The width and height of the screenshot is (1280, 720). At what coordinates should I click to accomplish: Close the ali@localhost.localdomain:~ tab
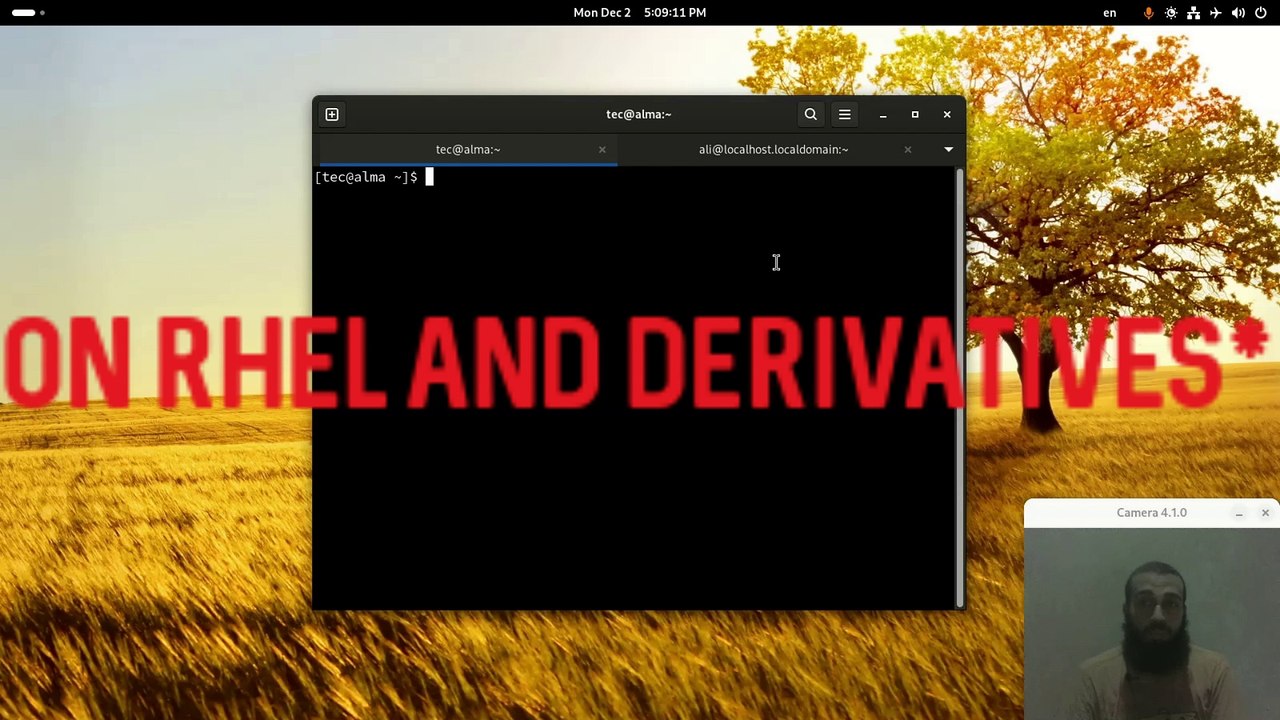[x=908, y=149]
